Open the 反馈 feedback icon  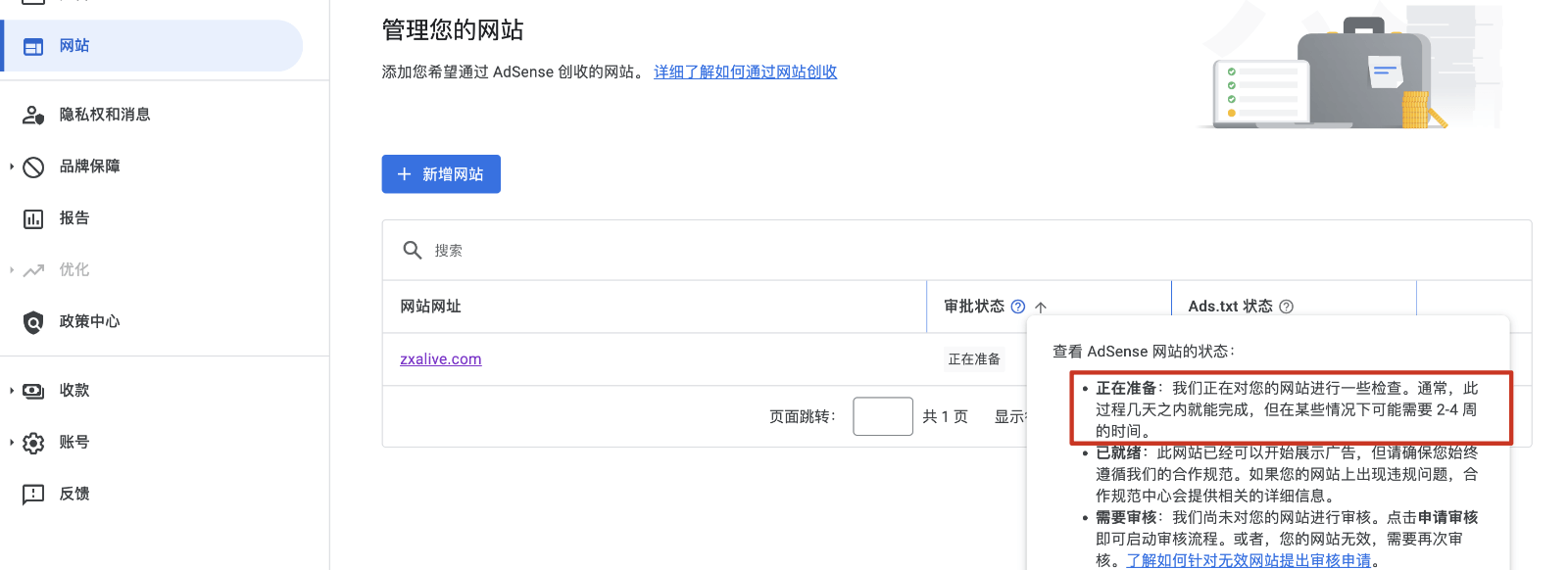coord(33,494)
